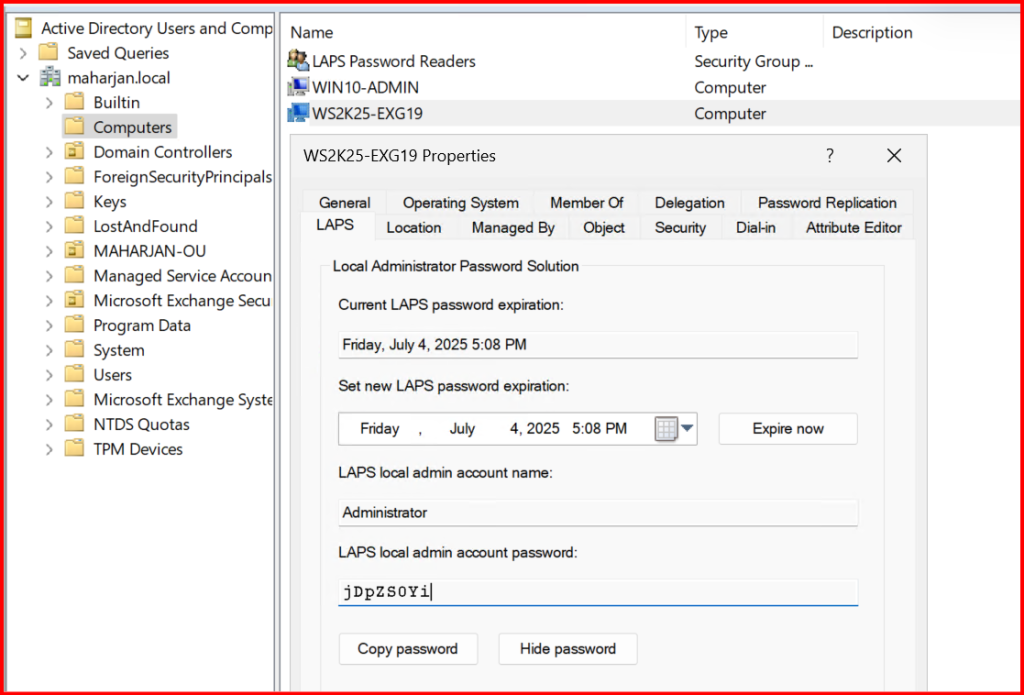
Task: Click the Domain Controllers OU folder icon
Action: pyautogui.click(x=74, y=152)
